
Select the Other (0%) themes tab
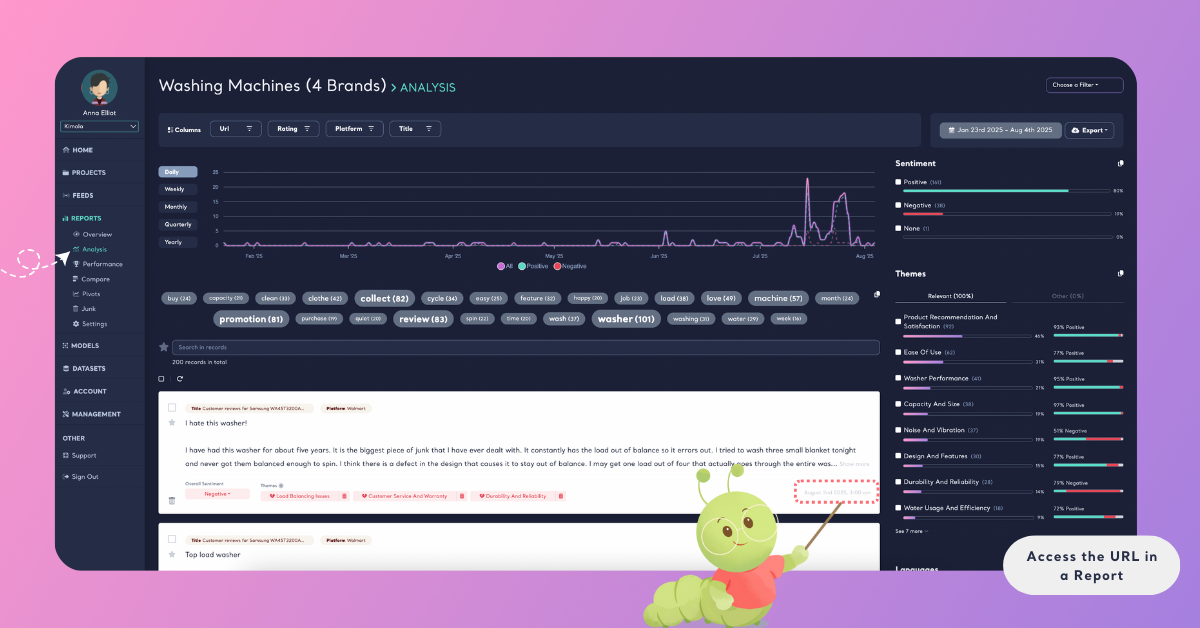pos(1066,296)
